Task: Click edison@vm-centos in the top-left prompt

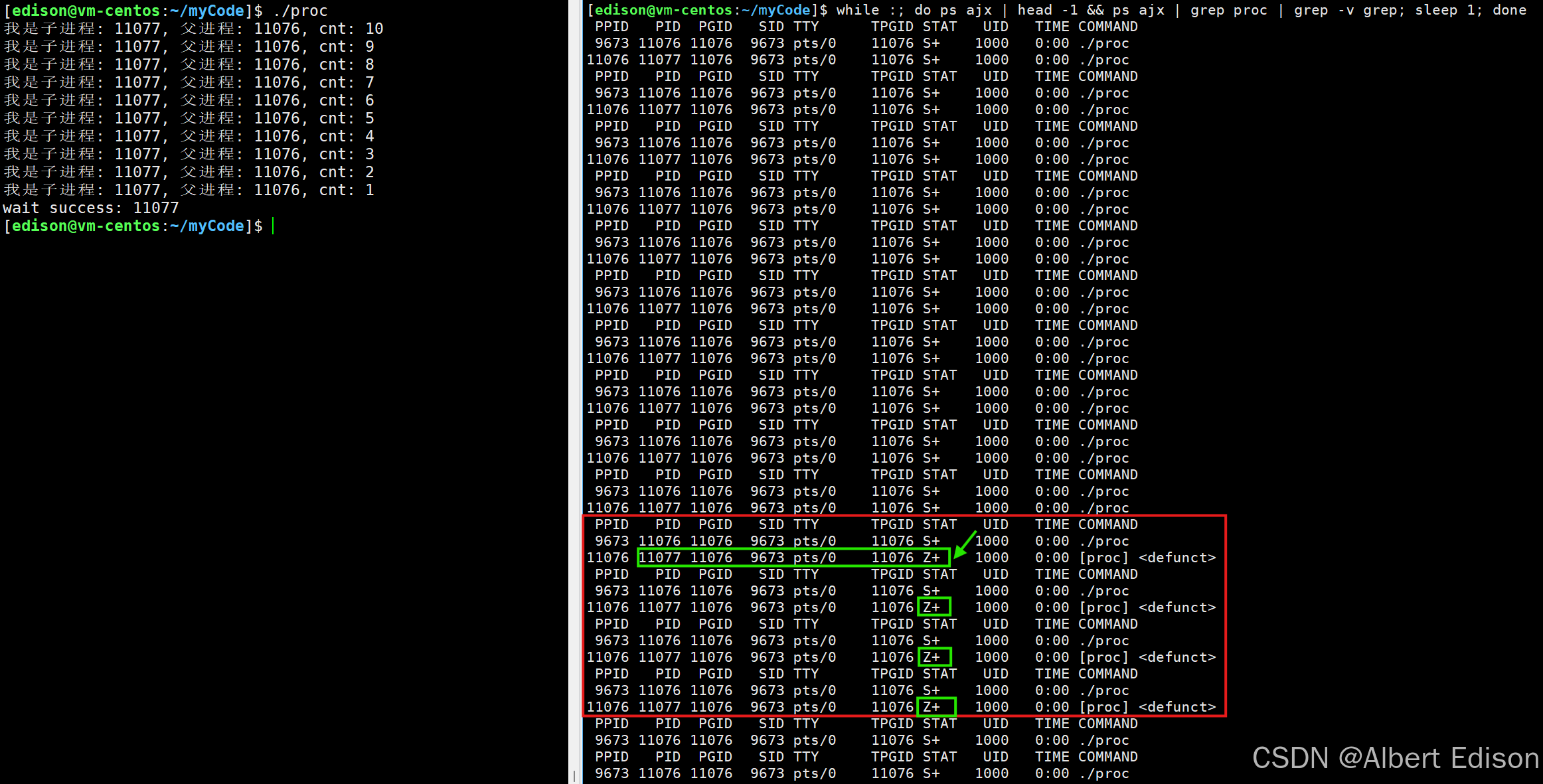Action: (86, 11)
